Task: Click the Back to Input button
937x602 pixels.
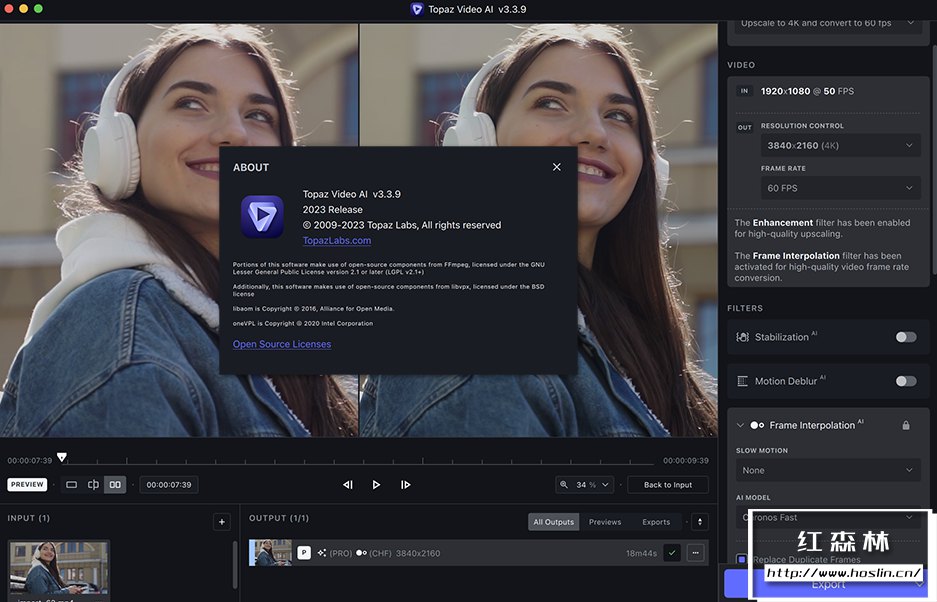Action: click(668, 485)
